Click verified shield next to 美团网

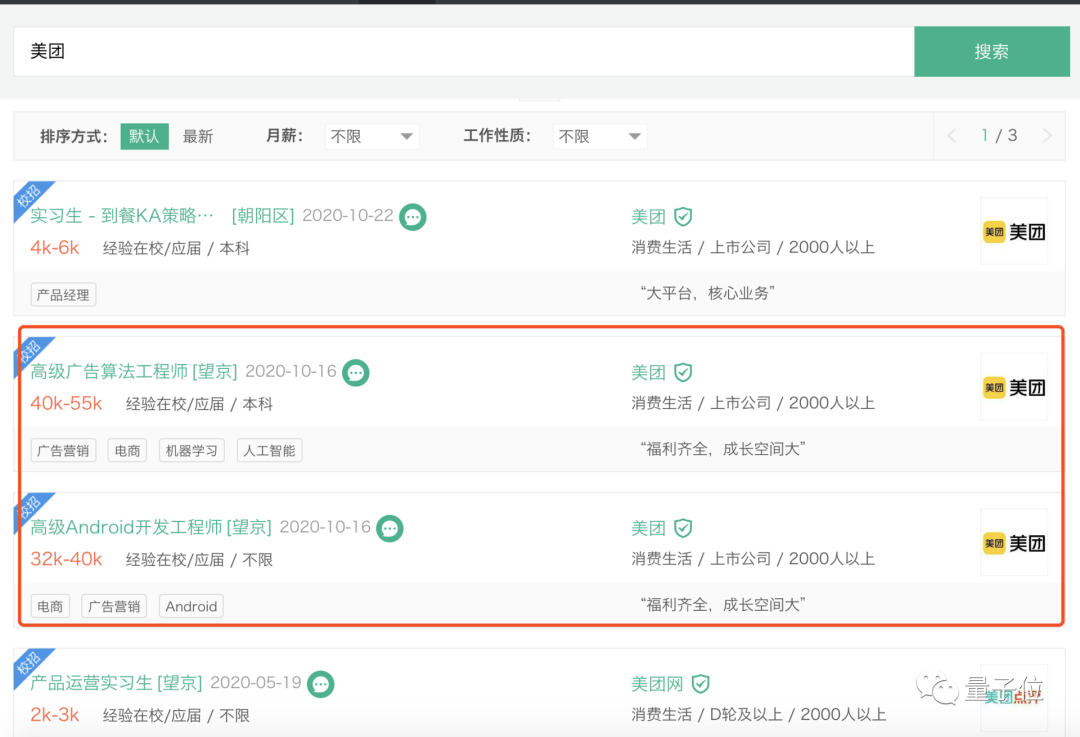(701, 684)
